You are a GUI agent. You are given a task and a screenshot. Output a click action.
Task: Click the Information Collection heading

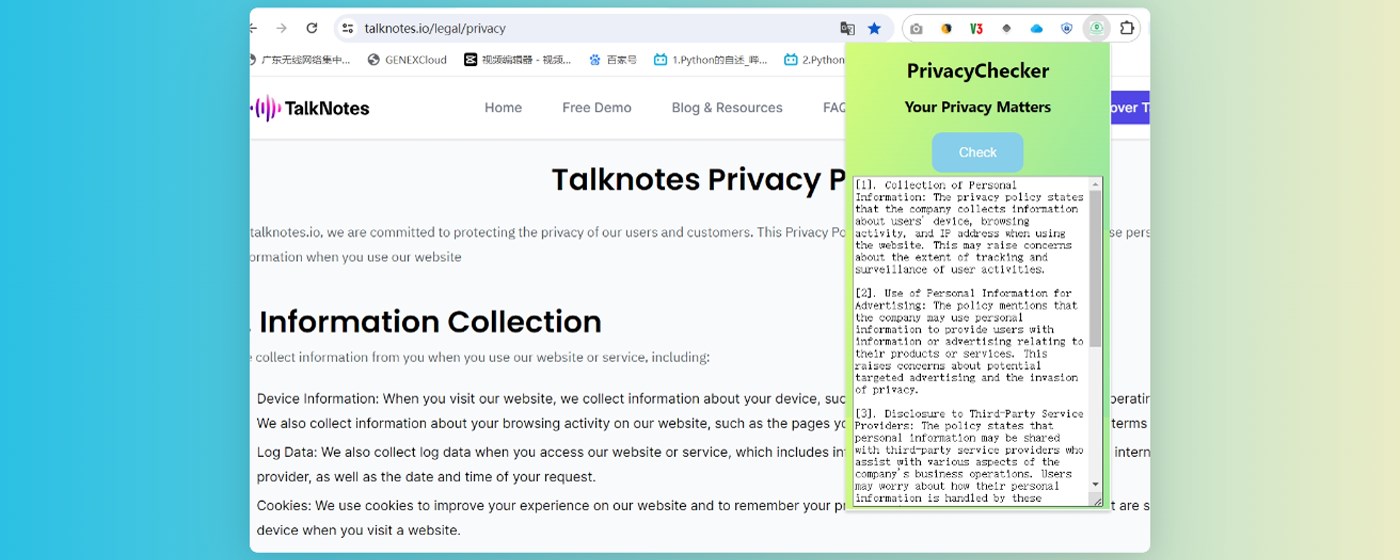coord(430,322)
